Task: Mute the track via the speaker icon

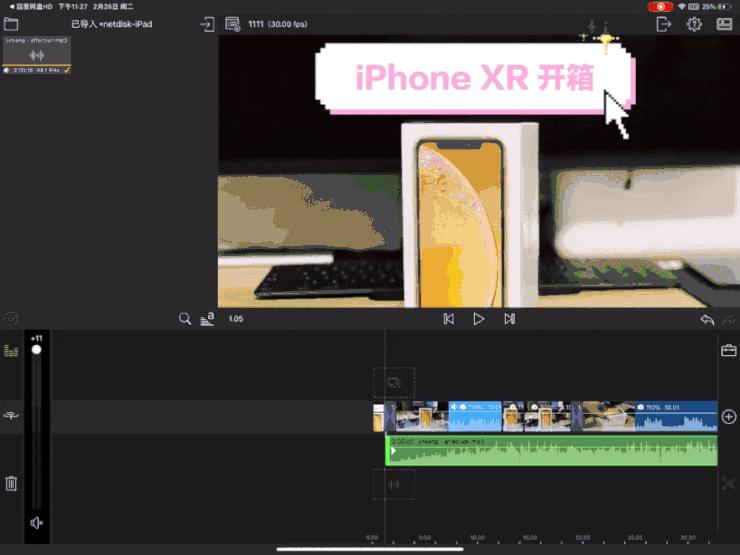Action: [36, 523]
